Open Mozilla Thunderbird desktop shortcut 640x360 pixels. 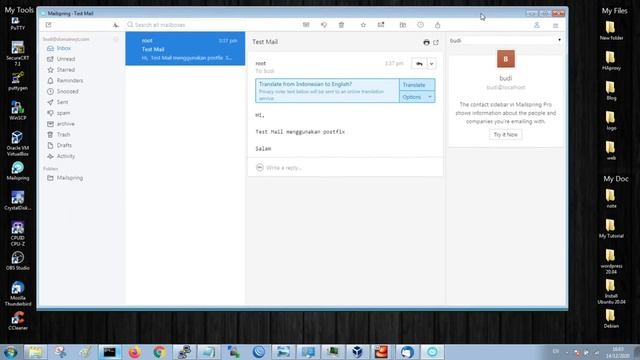[x=18, y=293]
